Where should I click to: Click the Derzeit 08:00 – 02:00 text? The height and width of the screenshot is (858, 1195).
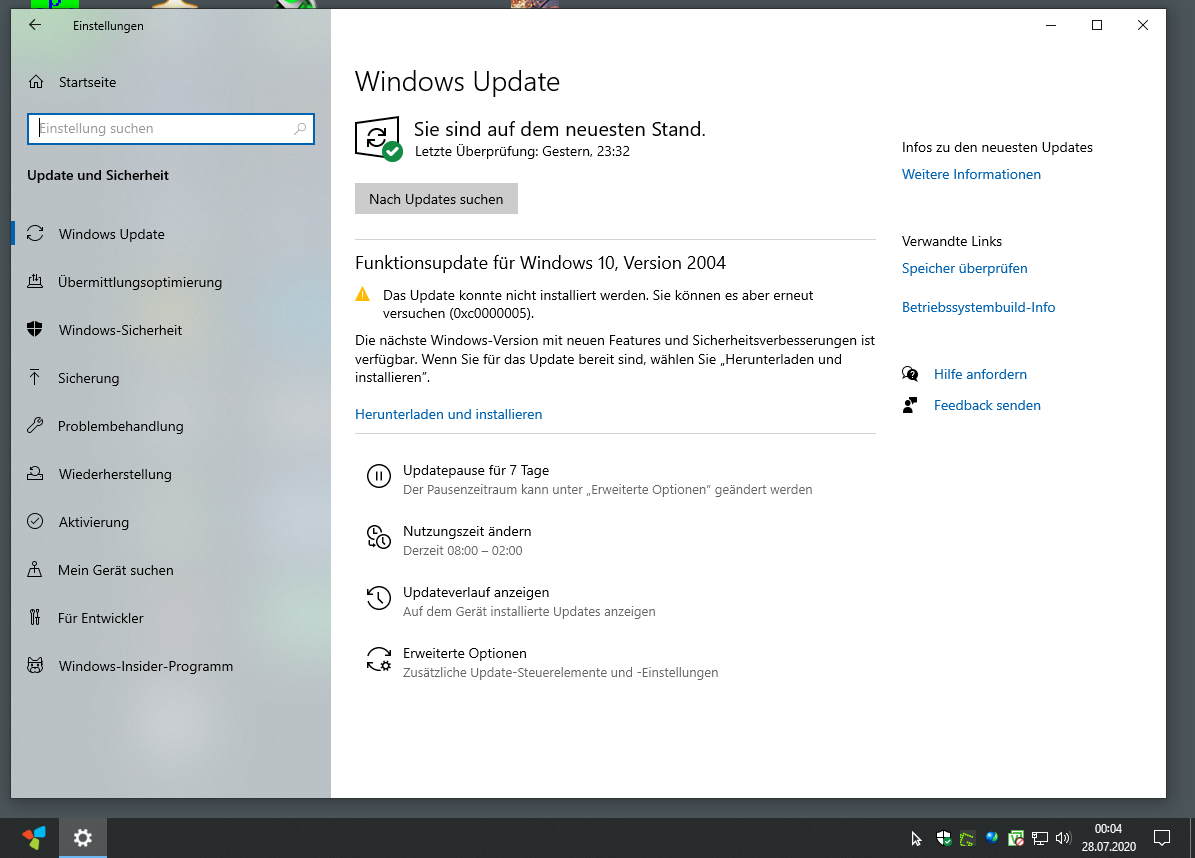pyautogui.click(x=463, y=551)
